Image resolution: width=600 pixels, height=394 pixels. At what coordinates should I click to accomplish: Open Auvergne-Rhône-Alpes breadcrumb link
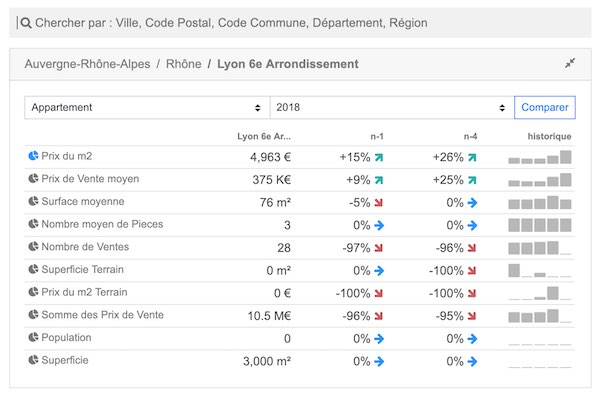pos(87,64)
